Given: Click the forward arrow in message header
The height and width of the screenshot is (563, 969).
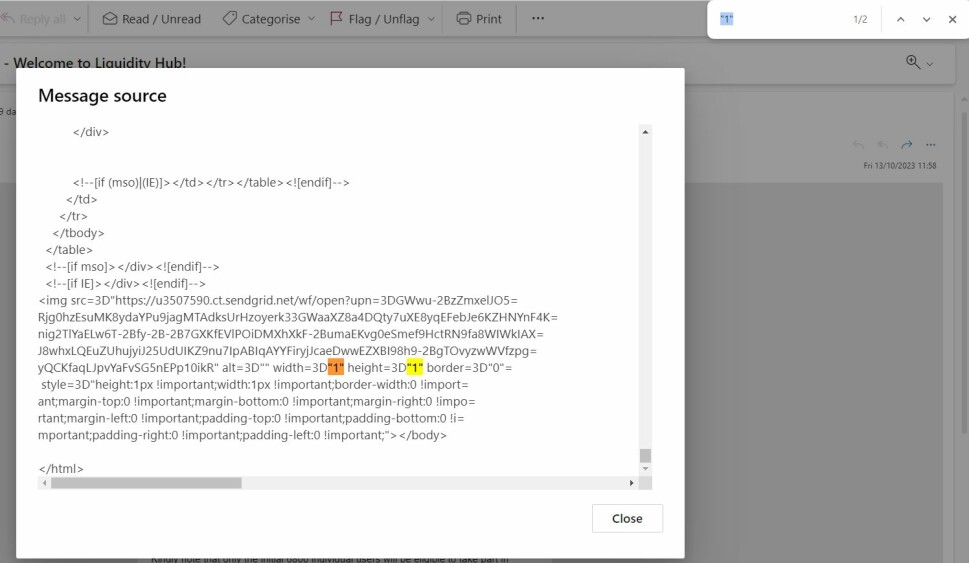Looking at the screenshot, I should [906, 145].
